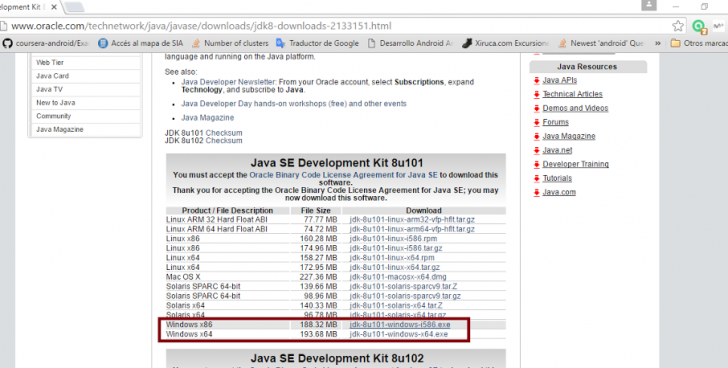728x368 pixels.
Task: Download jdk-8u101-linux-x64.tar.gz
Action: pos(395,267)
